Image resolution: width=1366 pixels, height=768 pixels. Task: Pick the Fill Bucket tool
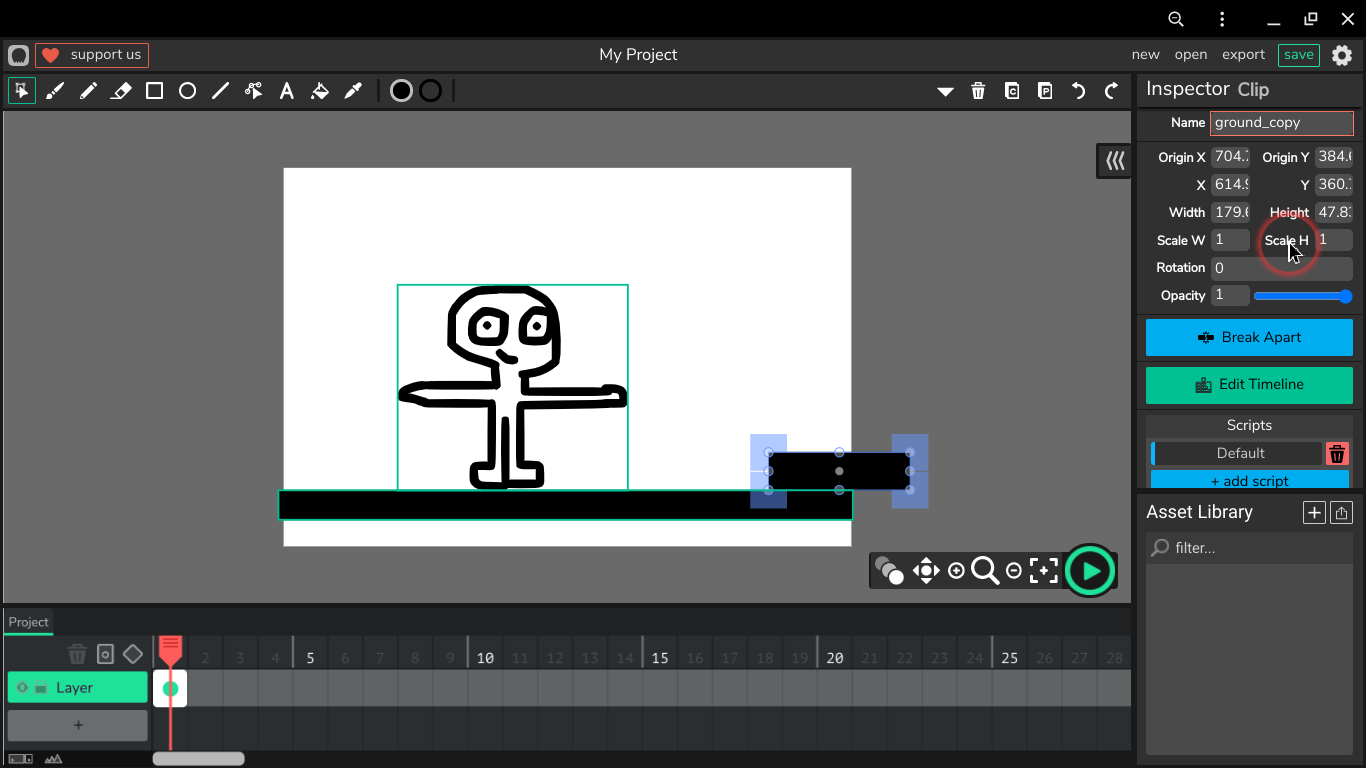pos(320,91)
